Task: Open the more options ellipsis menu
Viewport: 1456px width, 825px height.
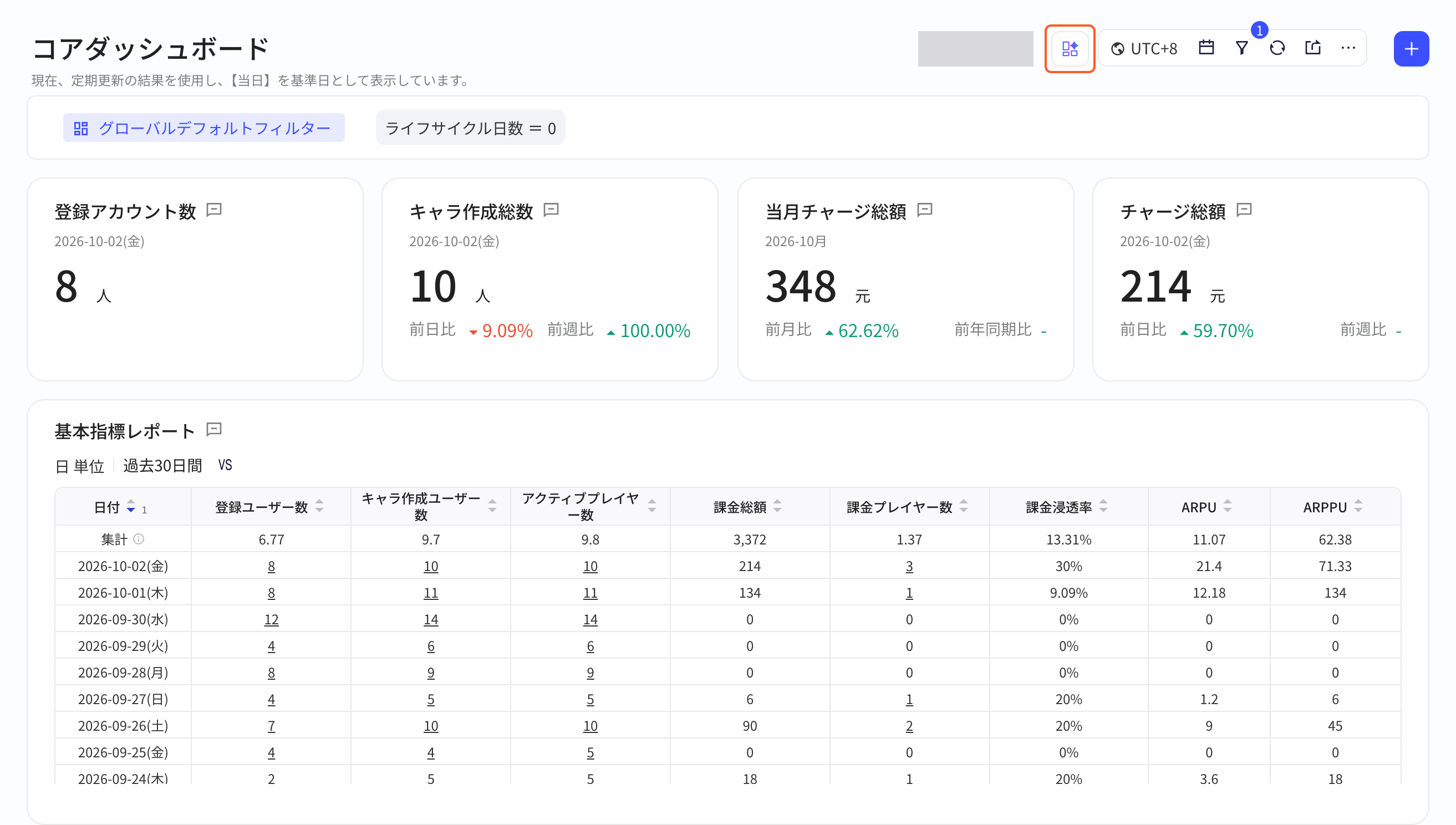Action: pos(1348,48)
